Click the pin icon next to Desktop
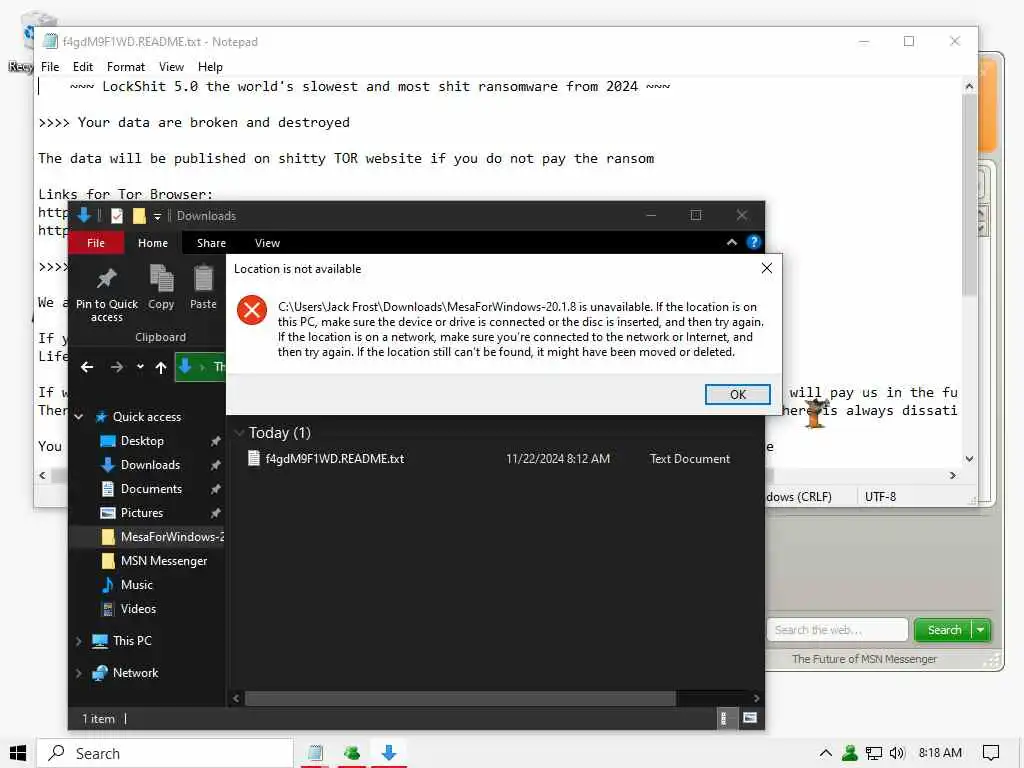Screen dimensions: 1024x768 [215, 441]
